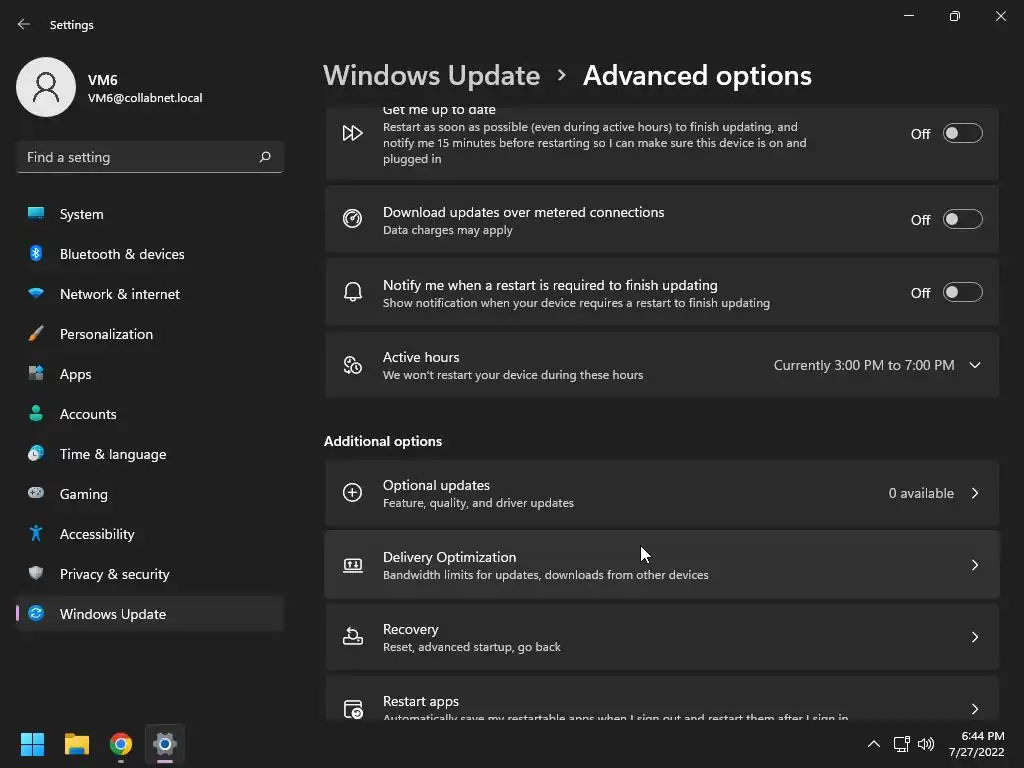Click the Privacy & security shield icon

click(36, 574)
